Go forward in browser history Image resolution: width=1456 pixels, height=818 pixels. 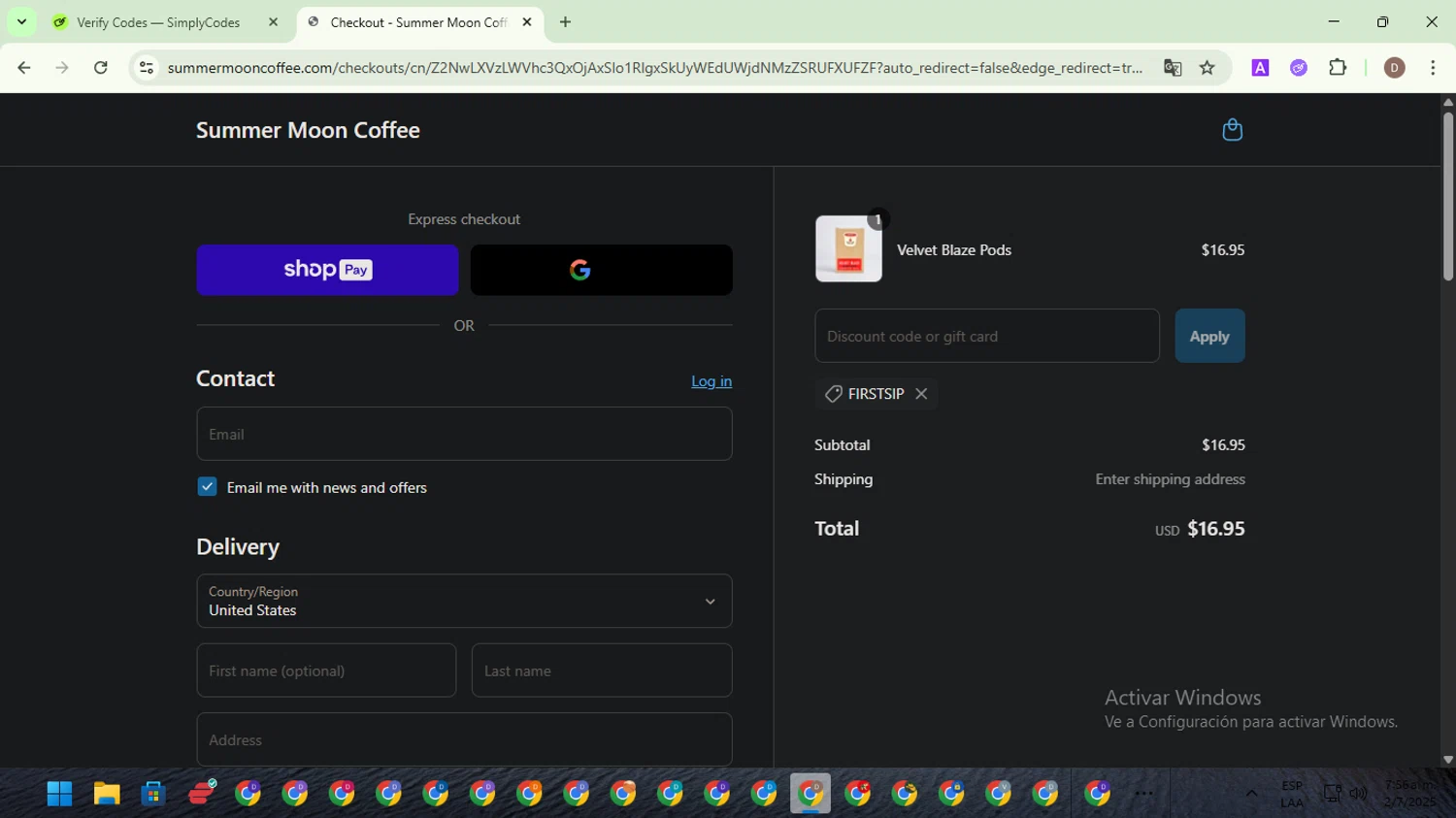[x=62, y=68]
